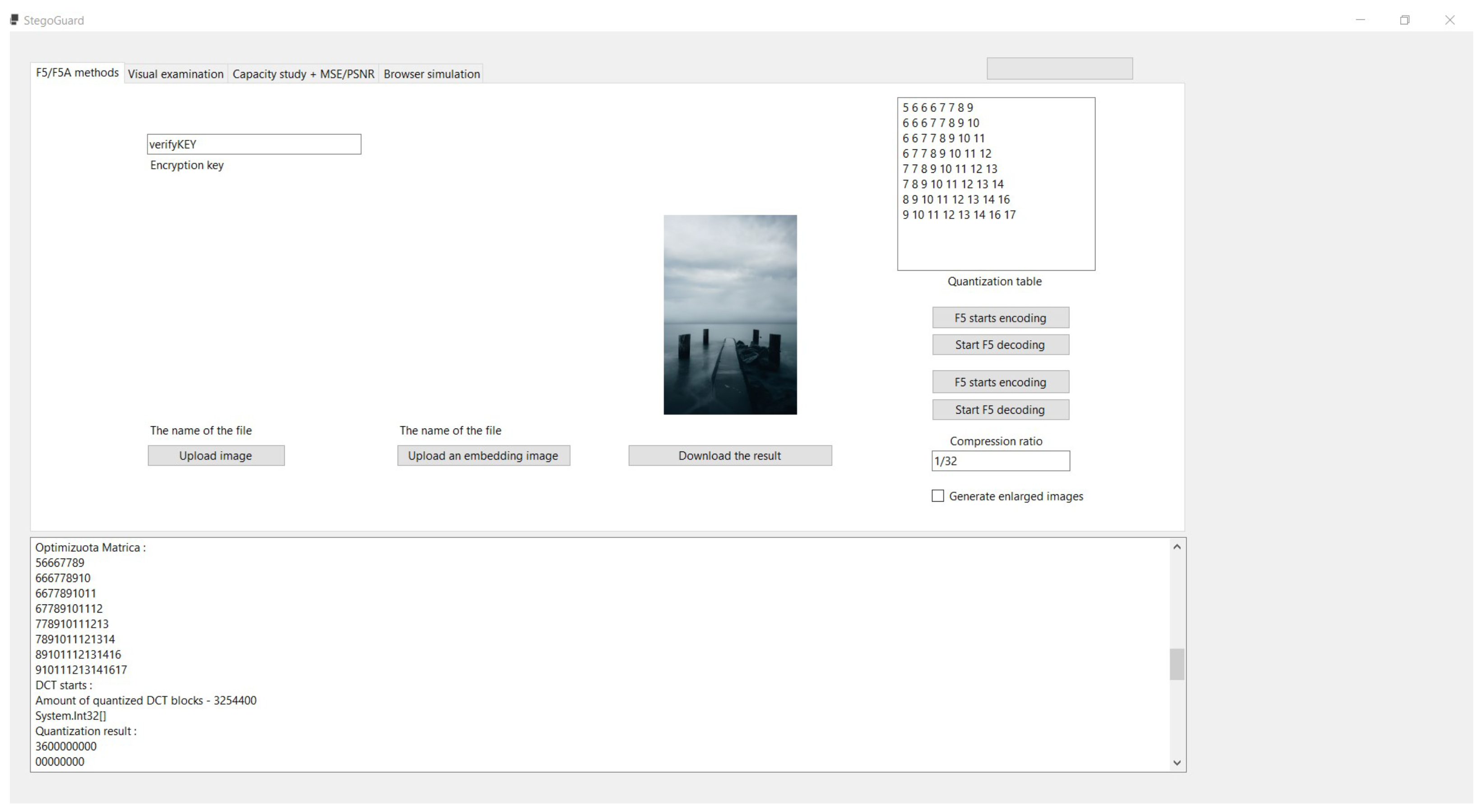Minimize the StegoGuard window
The height and width of the screenshot is (812, 1480).
pos(1360,20)
